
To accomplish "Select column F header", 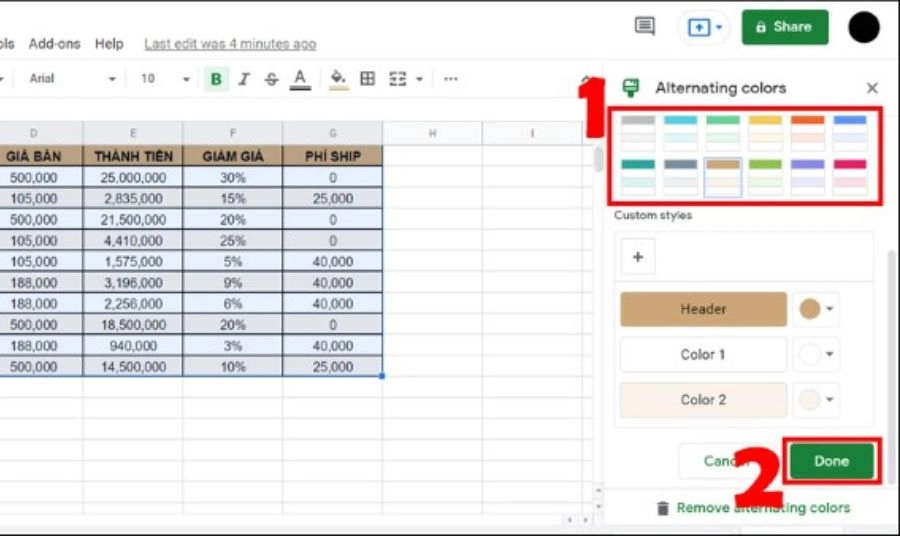I will pyautogui.click(x=232, y=133).
